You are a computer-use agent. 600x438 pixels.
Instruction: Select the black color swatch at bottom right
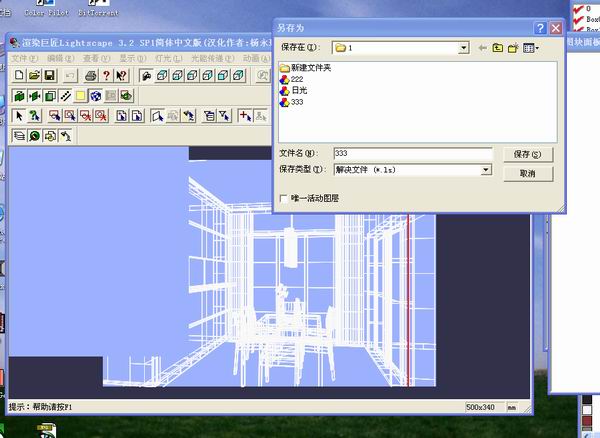click(x=587, y=400)
